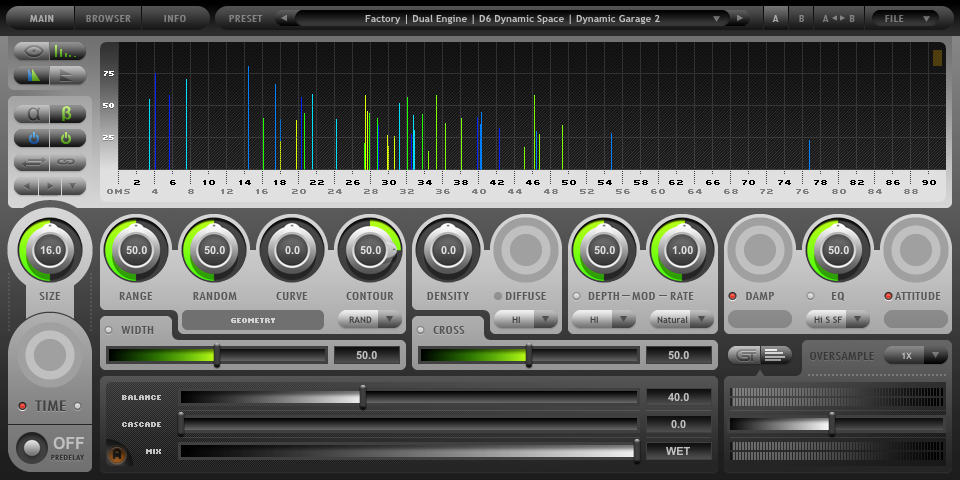The image size is (960, 480).
Task: Toggle the DAMP red indicator
Action: coord(732,296)
